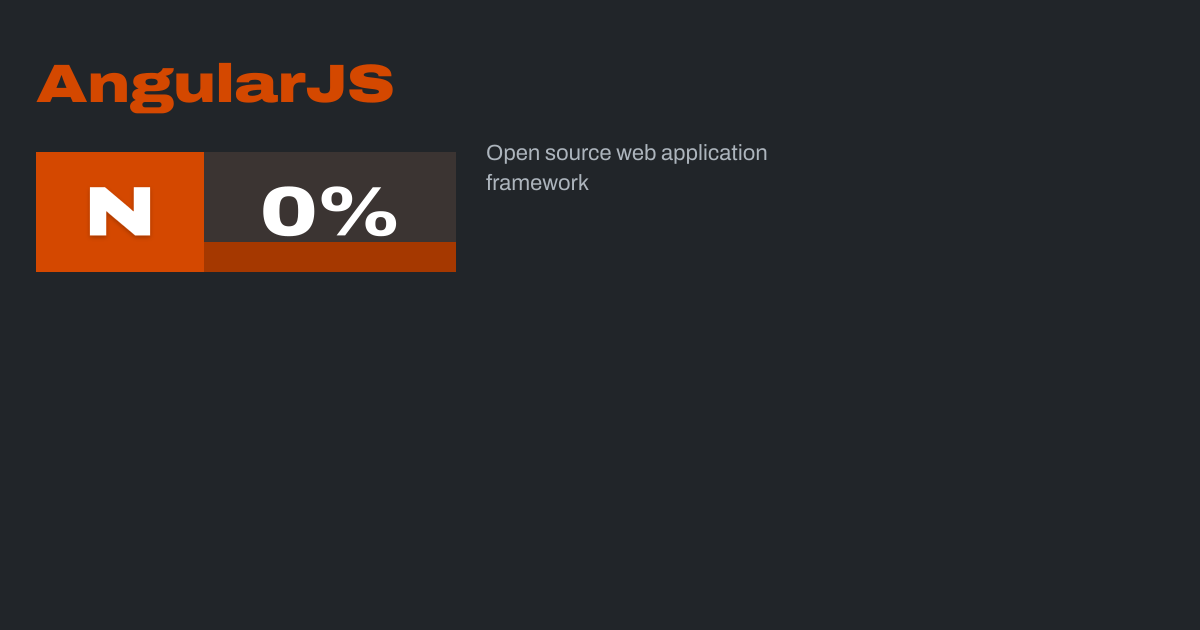Click the dark orange progress bar
This screenshot has width=1200, height=630.
(330, 257)
